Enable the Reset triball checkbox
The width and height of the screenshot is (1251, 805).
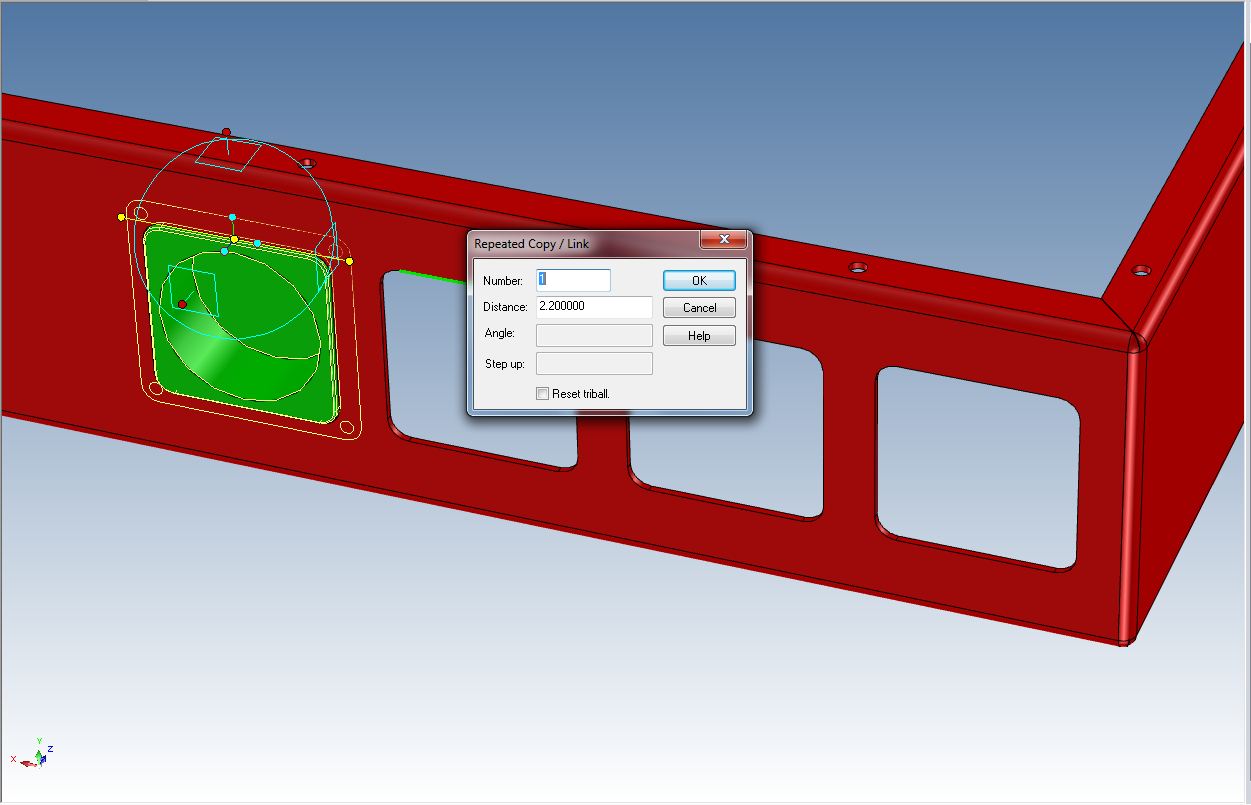[x=543, y=394]
